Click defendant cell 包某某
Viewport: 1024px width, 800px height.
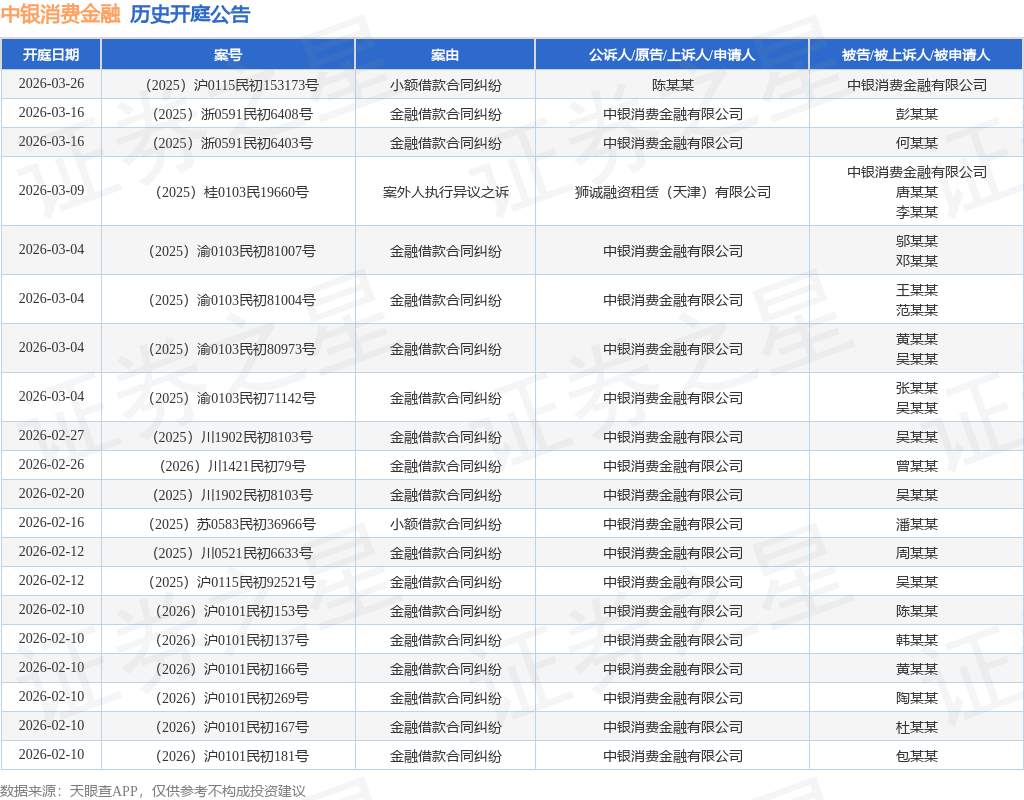click(x=917, y=756)
